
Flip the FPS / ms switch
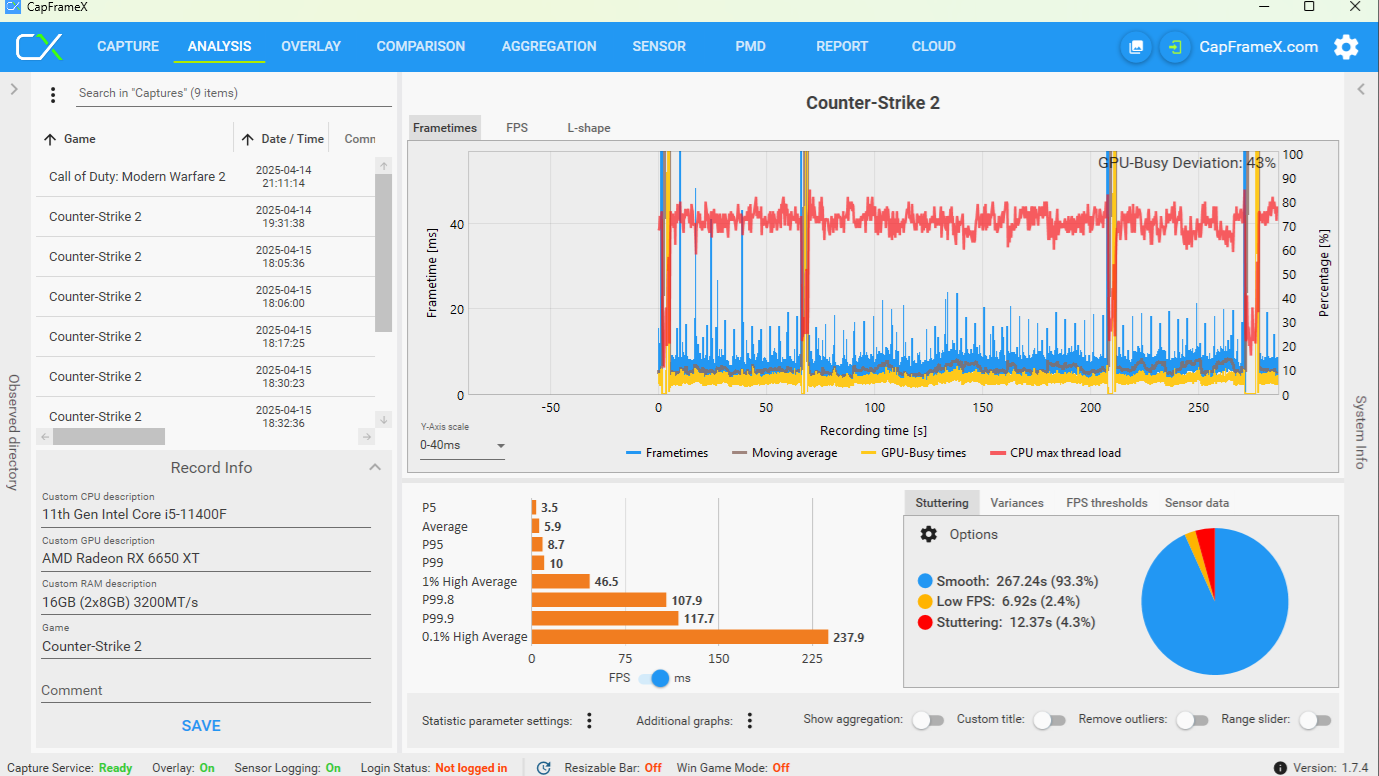(654, 678)
